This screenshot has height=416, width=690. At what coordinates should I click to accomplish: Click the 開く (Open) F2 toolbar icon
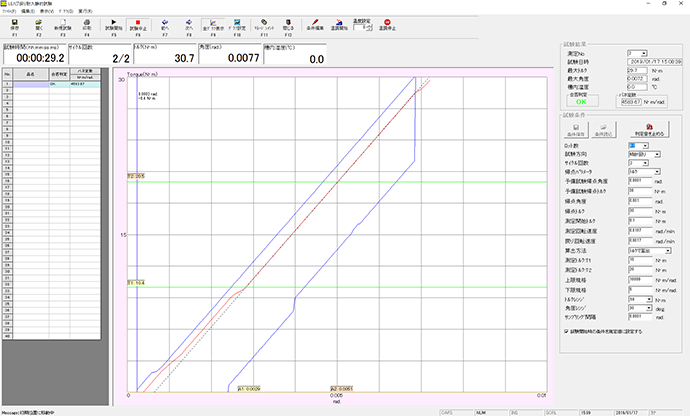pyautogui.click(x=39, y=22)
